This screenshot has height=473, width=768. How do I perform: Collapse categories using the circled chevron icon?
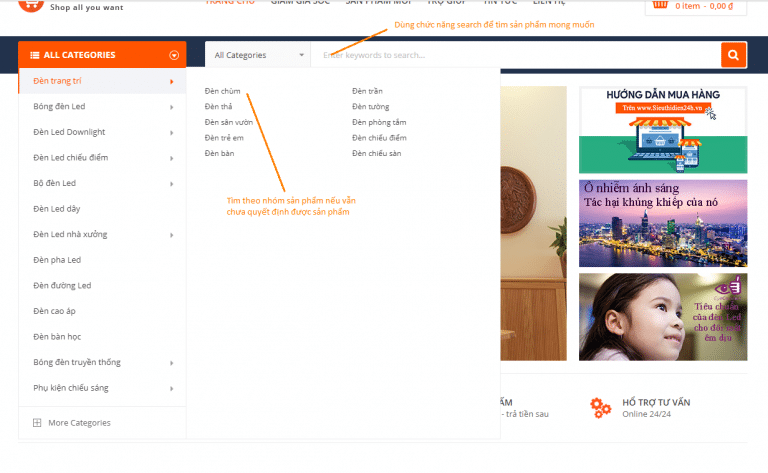tap(174, 55)
